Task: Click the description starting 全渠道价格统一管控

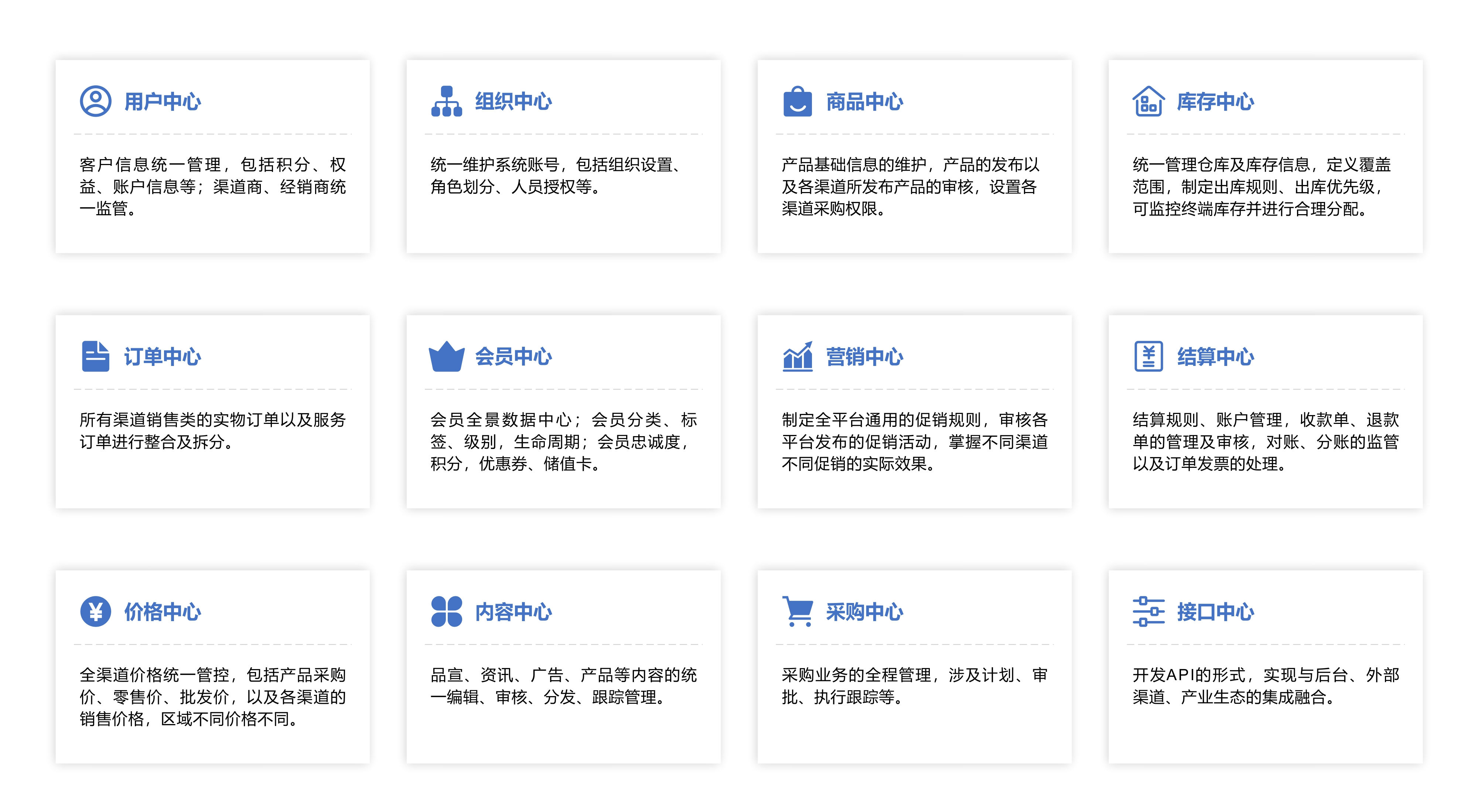Action: (213, 697)
